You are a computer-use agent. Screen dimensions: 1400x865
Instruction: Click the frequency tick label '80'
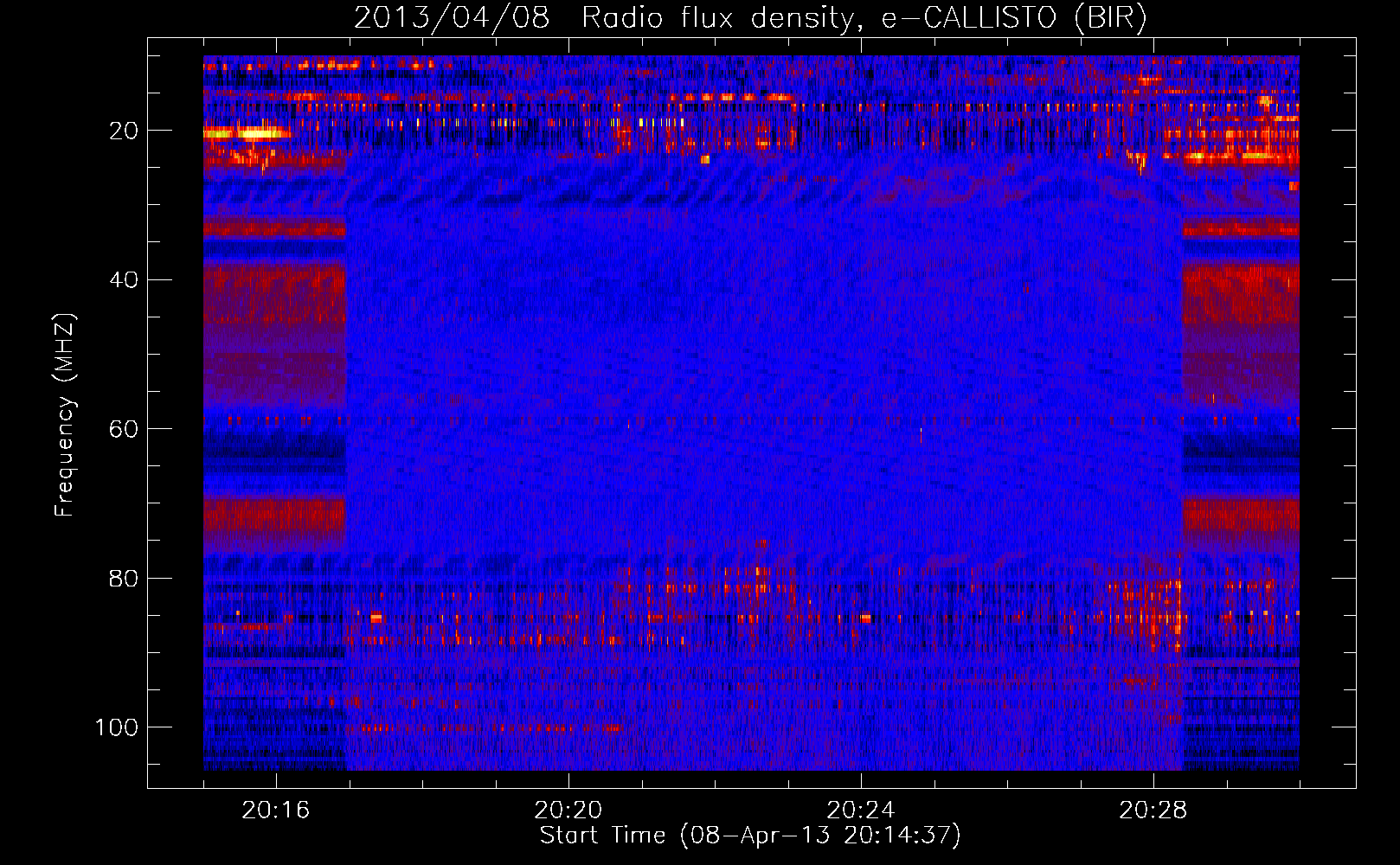click(x=124, y=578)
